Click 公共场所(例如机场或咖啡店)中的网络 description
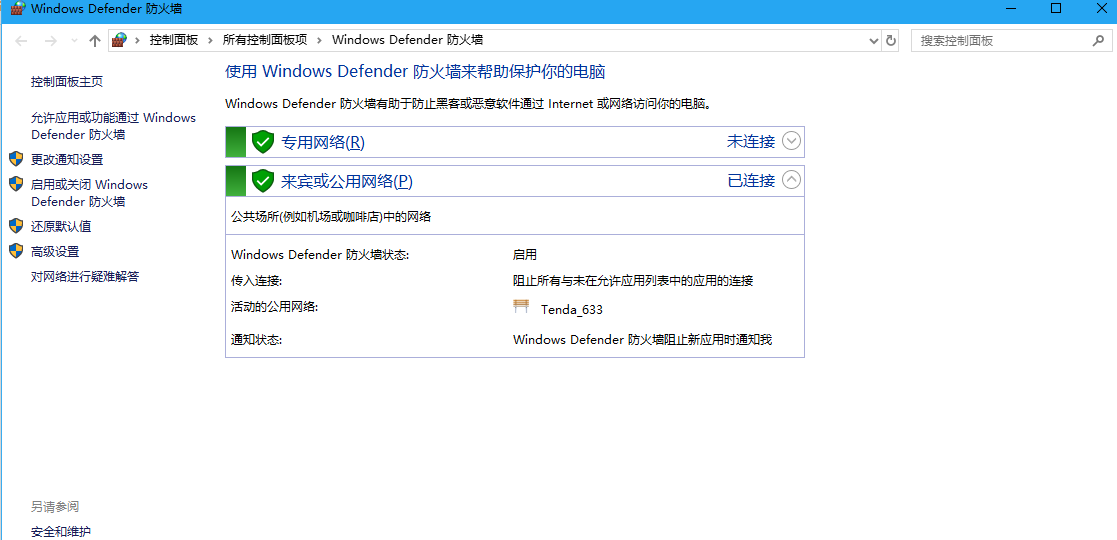The height and width of the screenshot is (540, 1117). pyautogui.click(x=331, y=216)
